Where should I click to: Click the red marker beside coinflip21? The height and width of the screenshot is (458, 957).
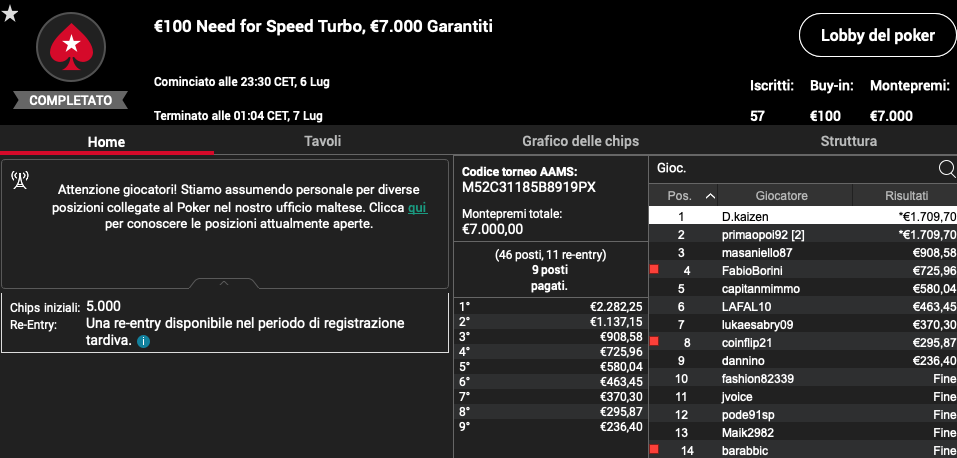(x=654, y=341)
